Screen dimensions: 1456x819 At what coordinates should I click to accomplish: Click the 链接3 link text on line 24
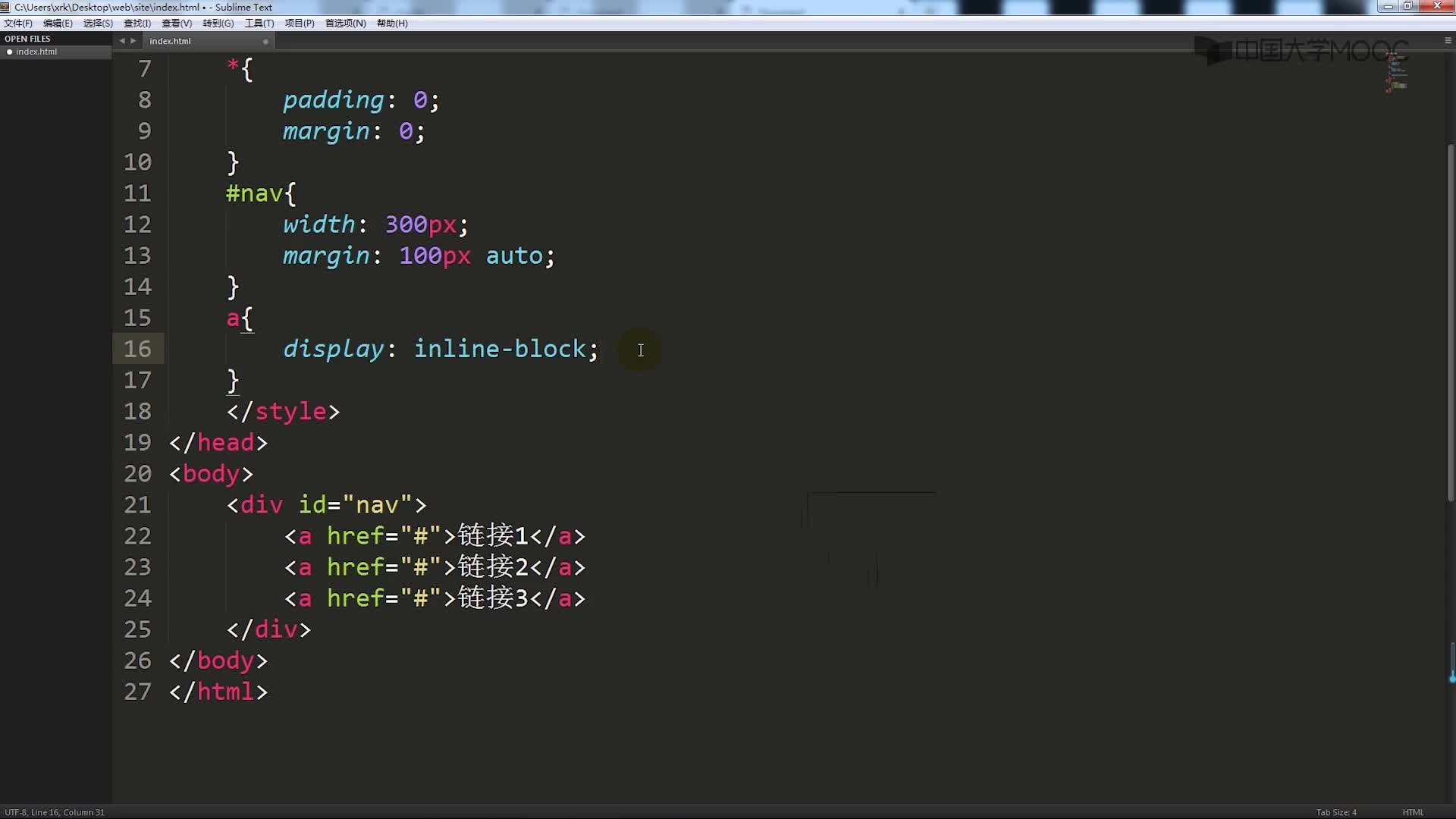pyautogui.click(x=492, y=598)
